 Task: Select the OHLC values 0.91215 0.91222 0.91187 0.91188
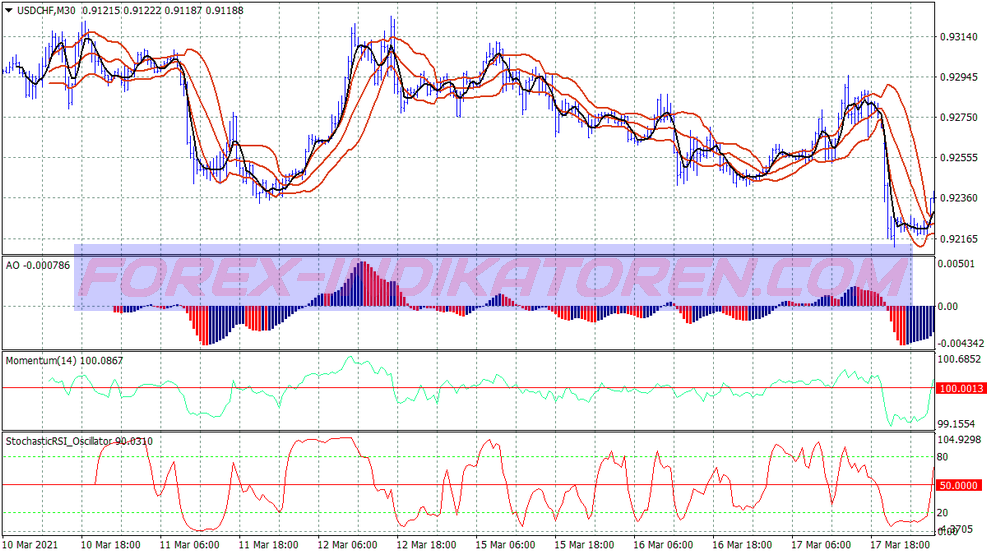point(163,10)
